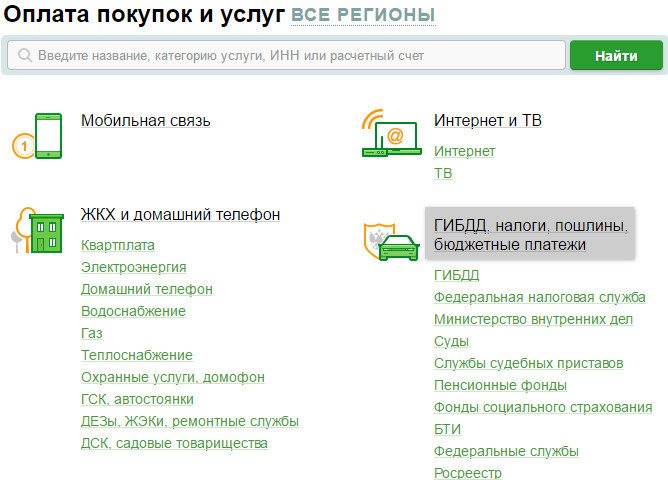Open the Теплоснабжение link
This screenshot has width=668, height=480.
click(137, 355)
